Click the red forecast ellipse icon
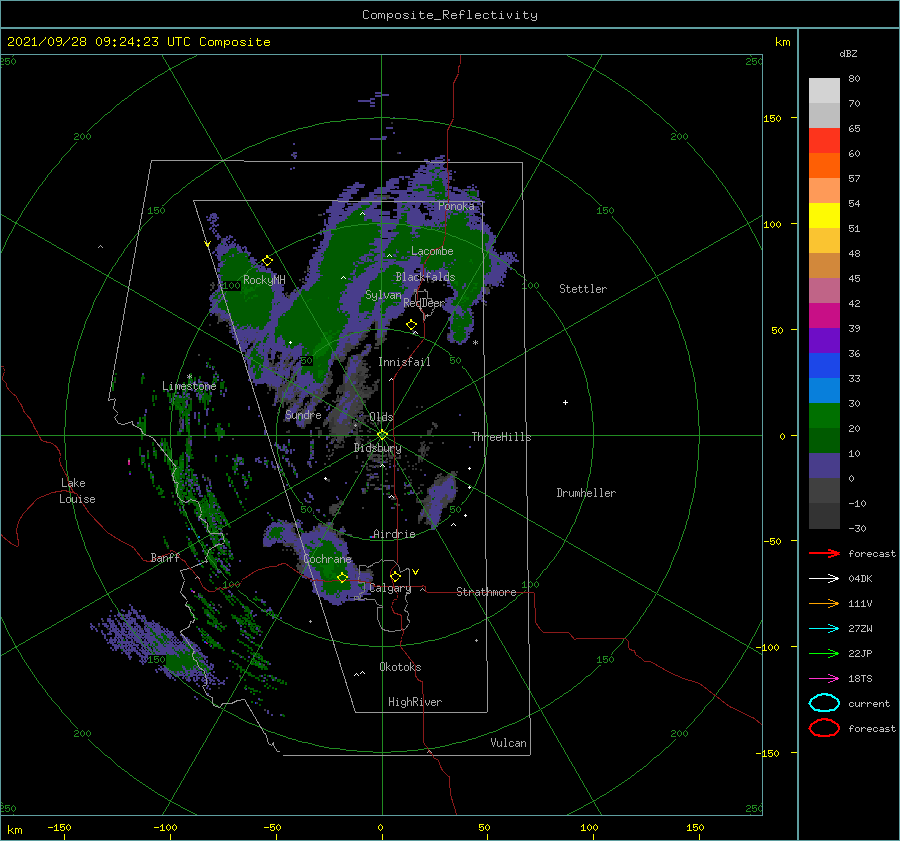 point(824,728)
